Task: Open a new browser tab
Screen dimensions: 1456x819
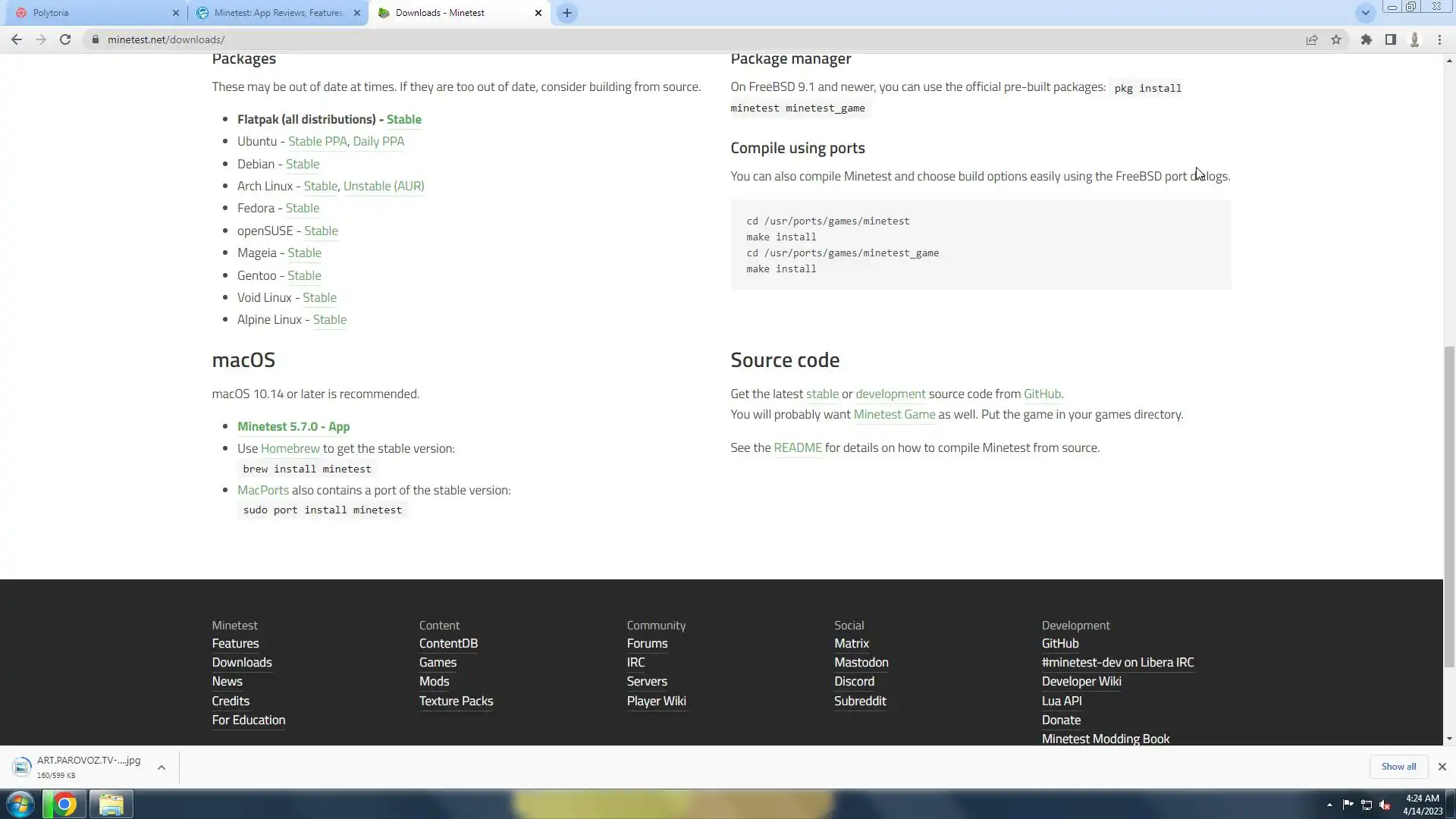Action: click(x=566, y=13)
